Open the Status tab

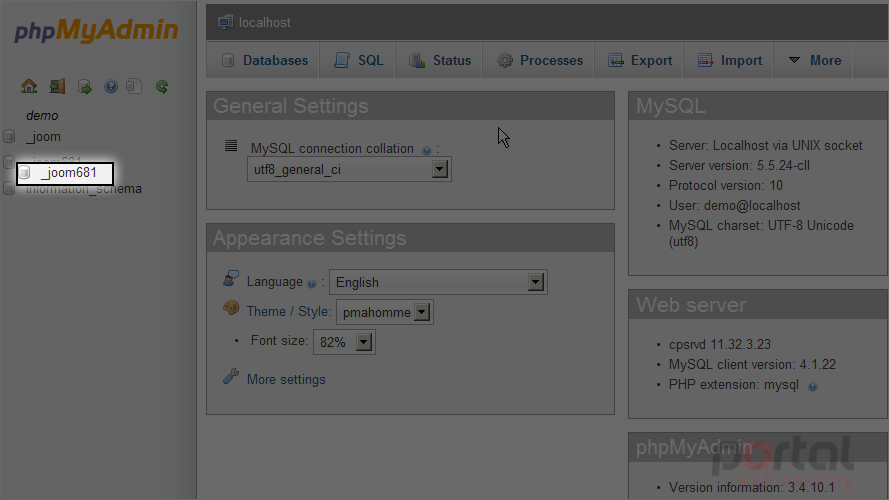pos(439,60)
